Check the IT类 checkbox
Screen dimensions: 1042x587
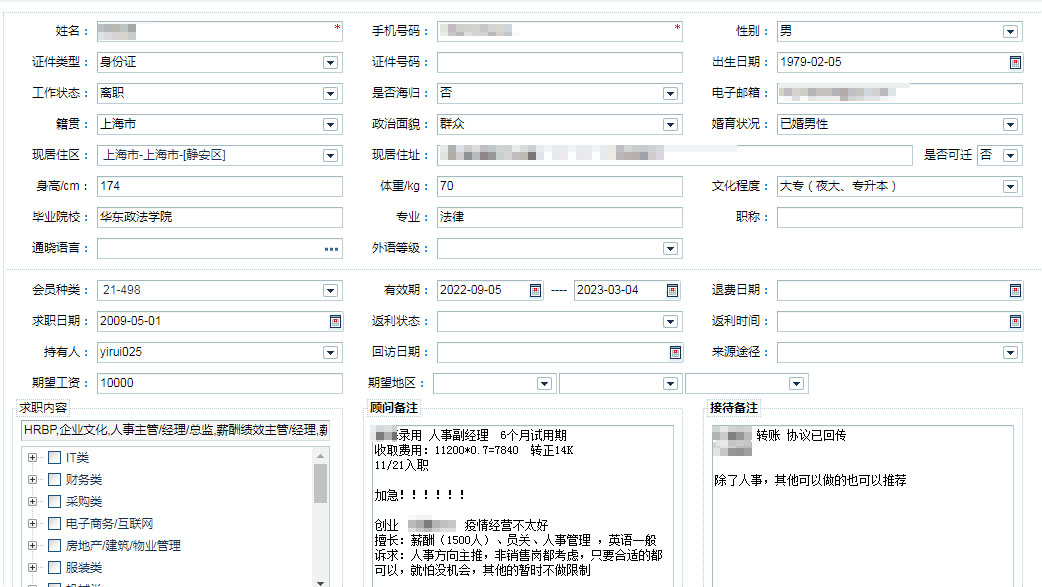[54, 457]
